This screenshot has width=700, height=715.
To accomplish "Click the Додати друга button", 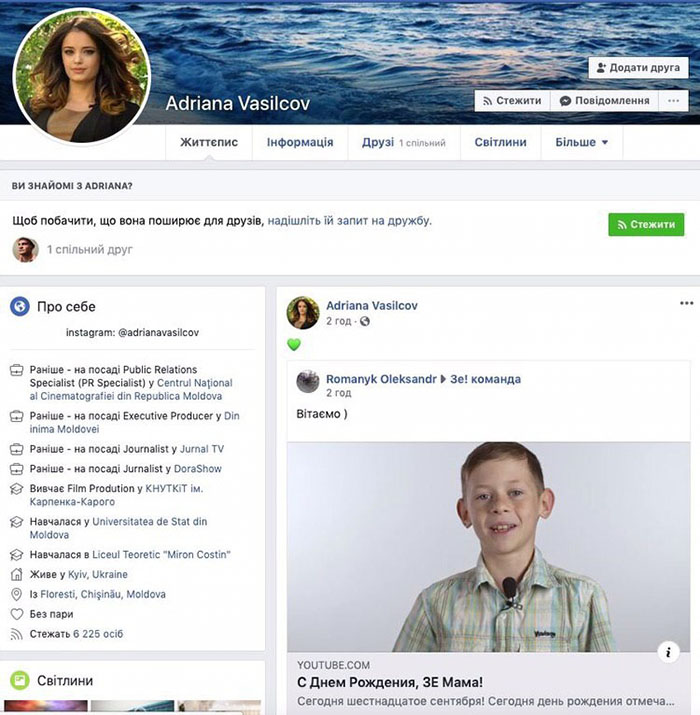I will coord(638,67).
